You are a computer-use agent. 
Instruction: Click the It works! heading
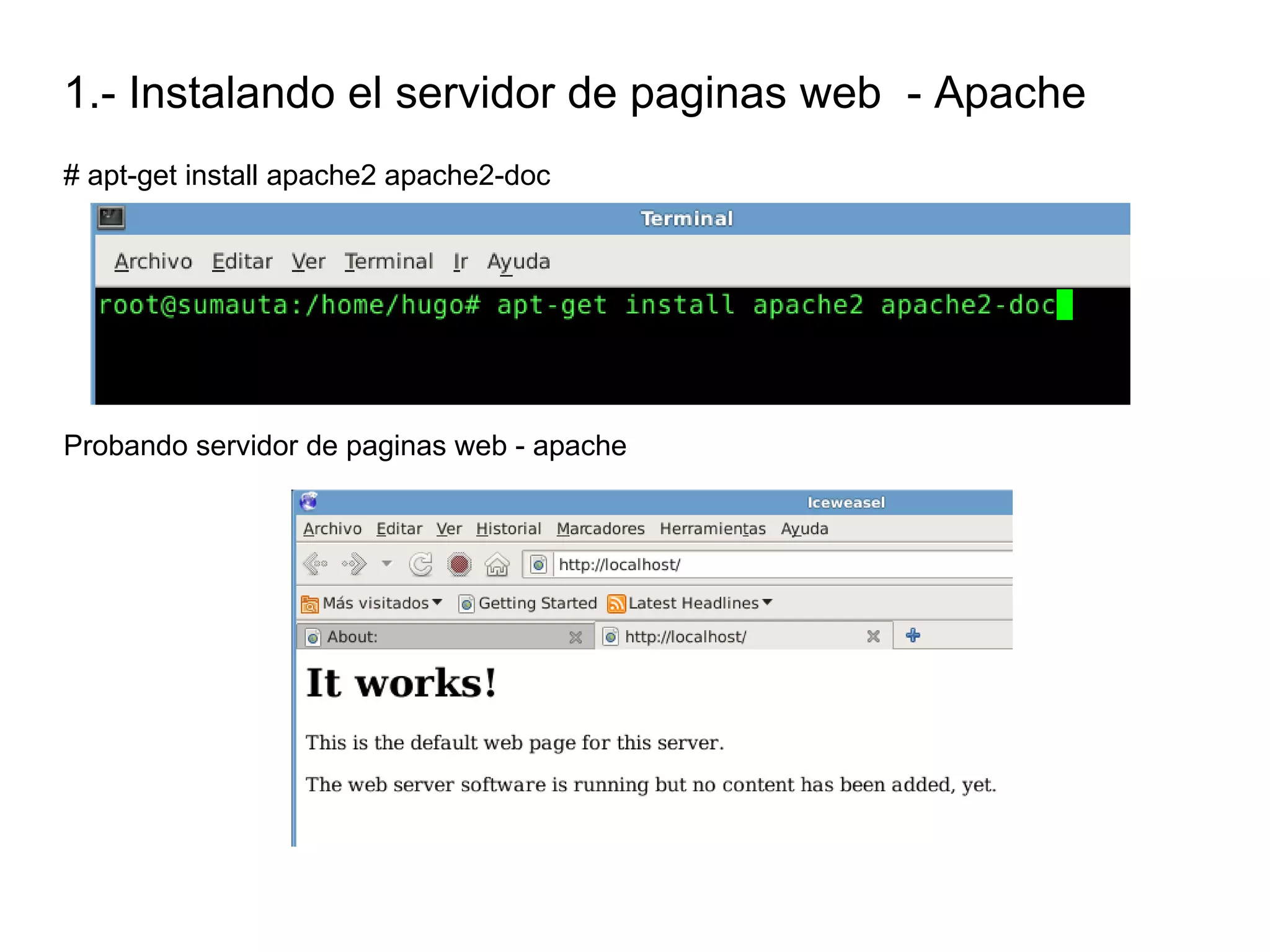point(401,683)
